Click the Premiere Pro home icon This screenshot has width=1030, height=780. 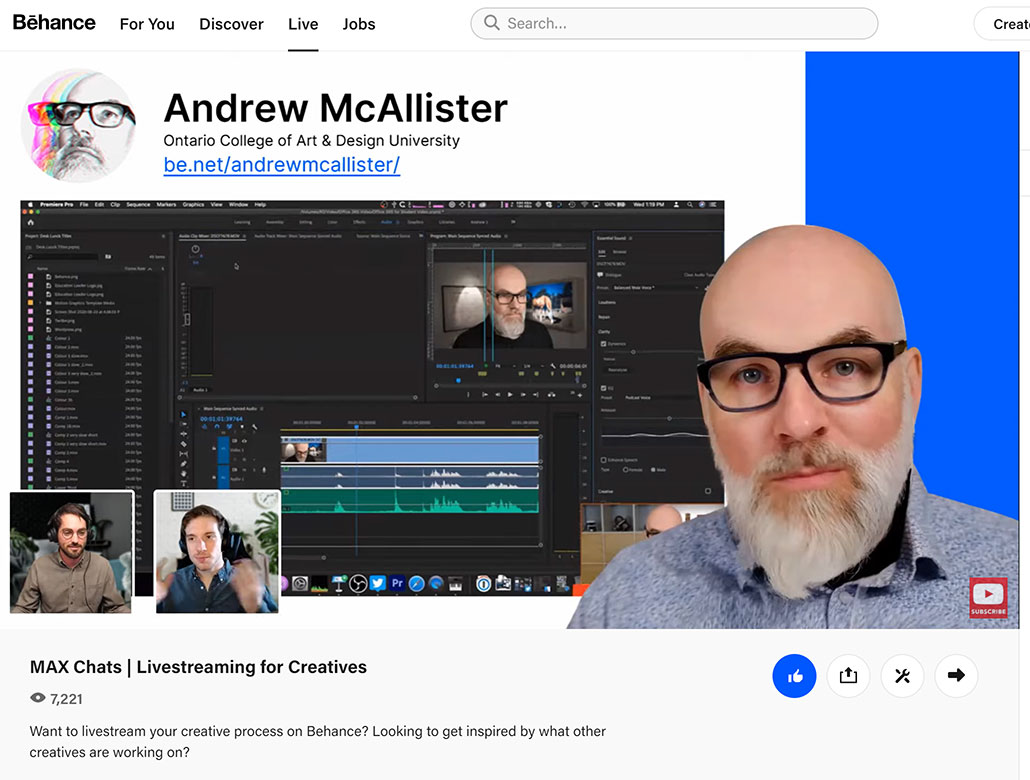pyautogui.click(x=31, y=222)
